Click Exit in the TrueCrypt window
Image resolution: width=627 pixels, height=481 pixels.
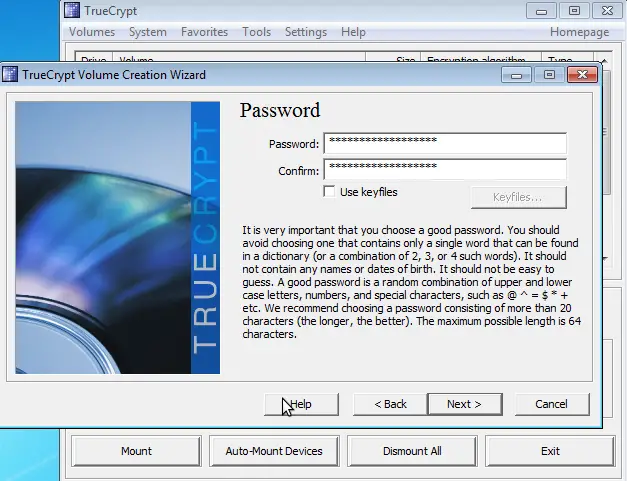pyautogui.click(x=550, y=451)
